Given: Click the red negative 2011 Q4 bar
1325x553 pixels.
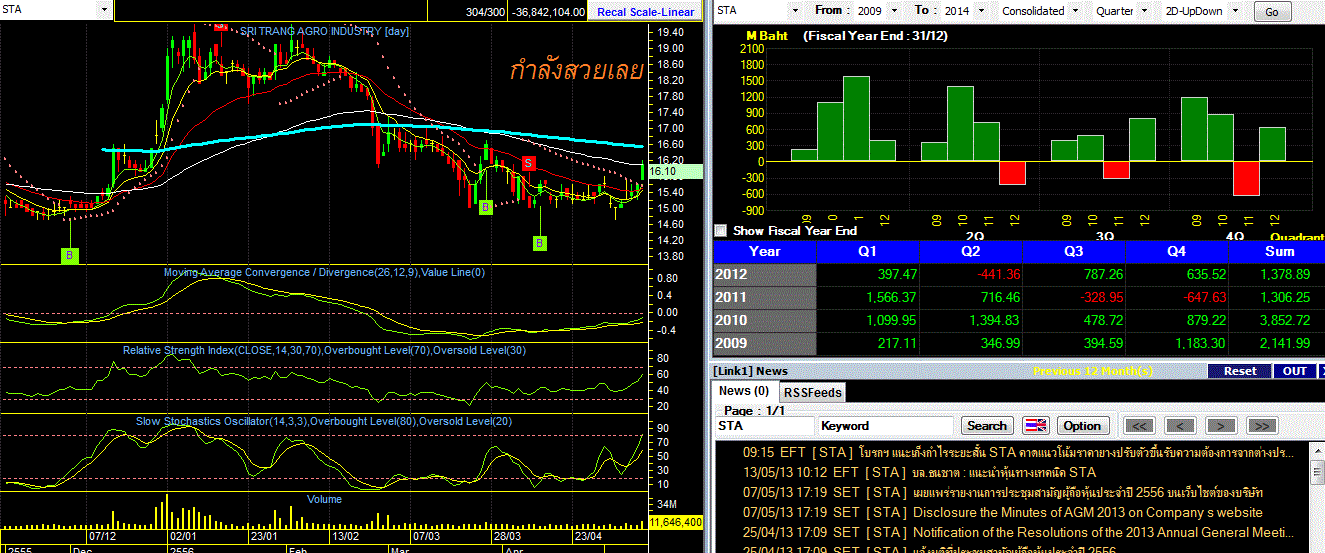Looking at the screenshot, I should (x=1246, y=178).
